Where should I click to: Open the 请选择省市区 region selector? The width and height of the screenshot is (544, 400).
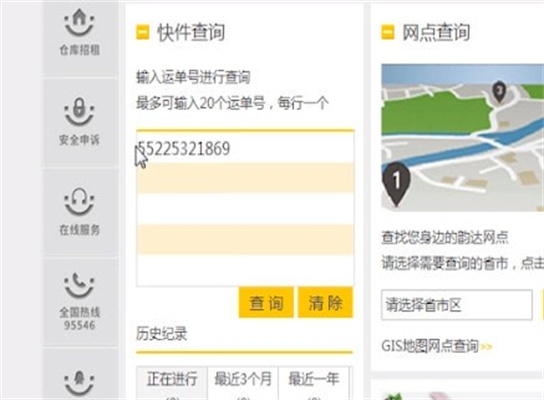[x=457, y=305]
